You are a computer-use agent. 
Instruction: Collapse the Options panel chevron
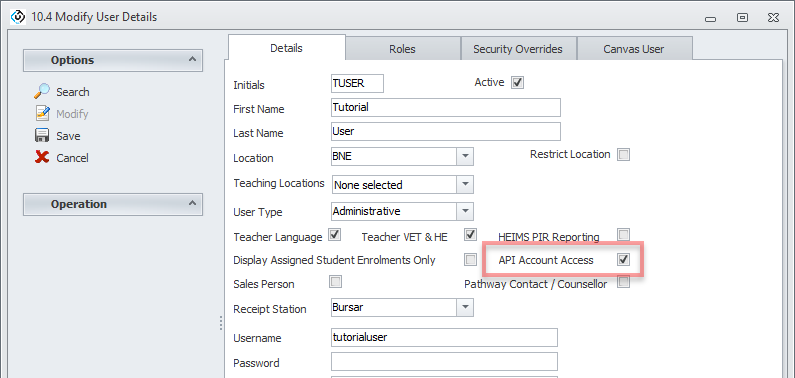192,59
